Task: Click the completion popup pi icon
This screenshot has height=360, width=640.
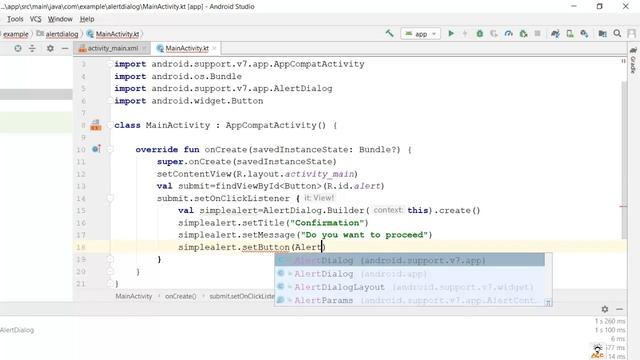Action: (x=548, y=302)
